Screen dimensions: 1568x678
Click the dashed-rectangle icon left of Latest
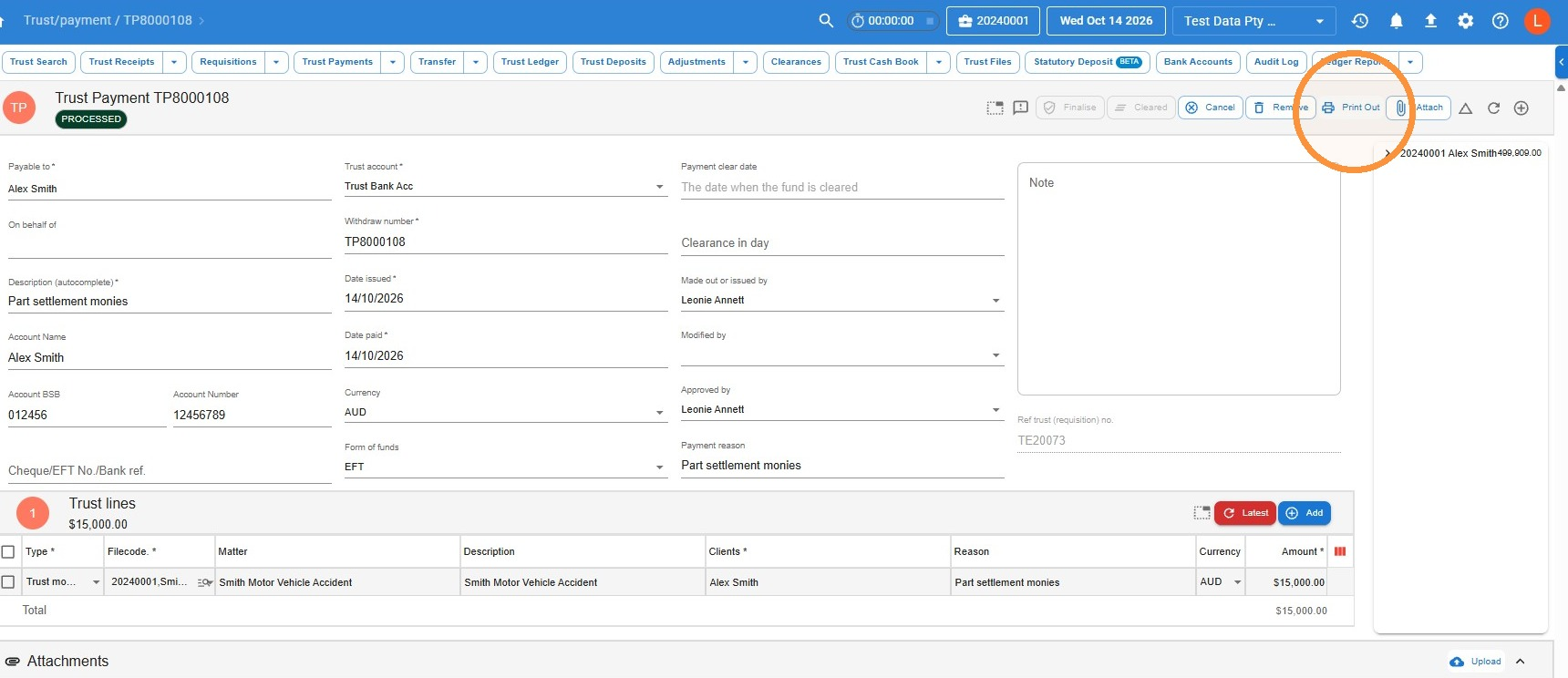(1202, 513)
